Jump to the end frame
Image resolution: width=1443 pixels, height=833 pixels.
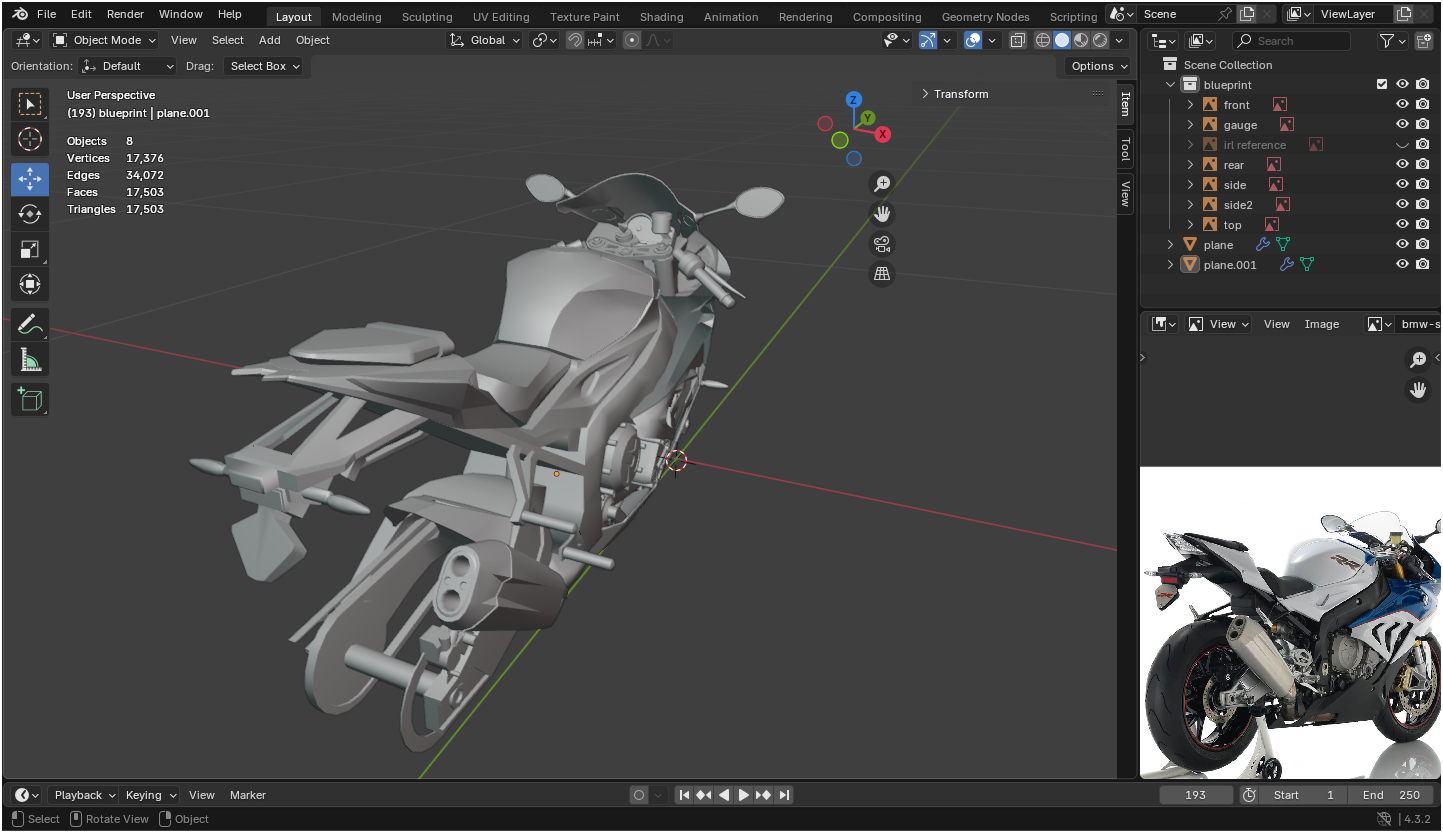click(x=784, y=795)
